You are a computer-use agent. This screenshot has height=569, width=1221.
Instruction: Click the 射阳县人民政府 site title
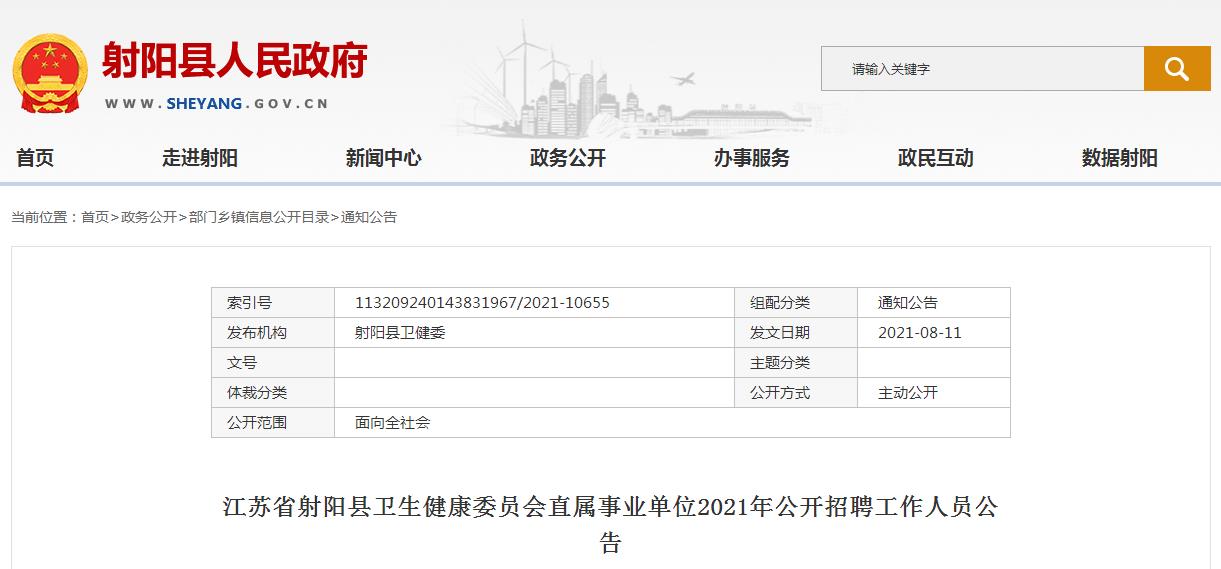[x=235, y=62]
